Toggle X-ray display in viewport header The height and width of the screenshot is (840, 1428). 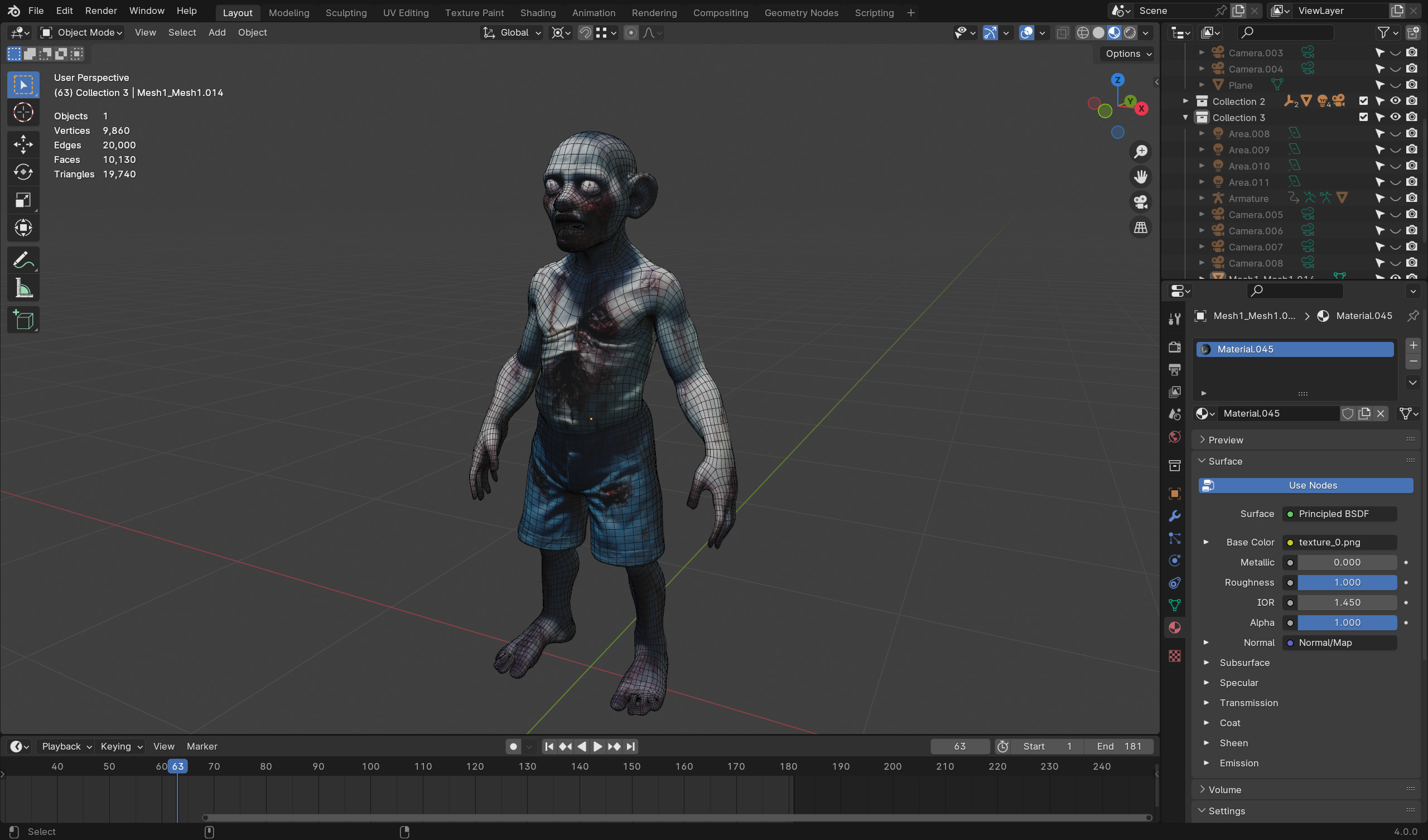point(1063,33)
